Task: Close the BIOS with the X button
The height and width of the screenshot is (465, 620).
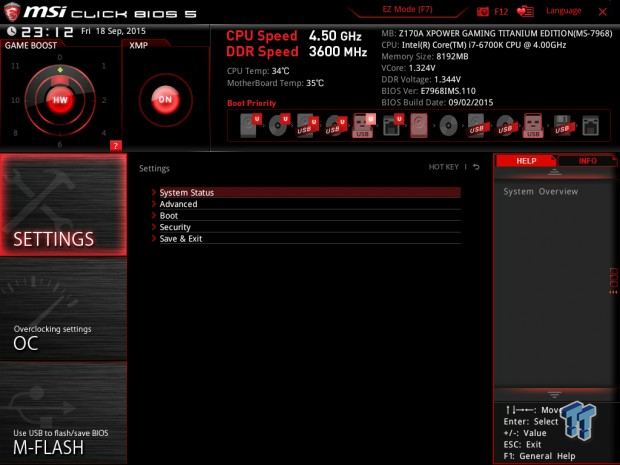Action: point(603,12)
